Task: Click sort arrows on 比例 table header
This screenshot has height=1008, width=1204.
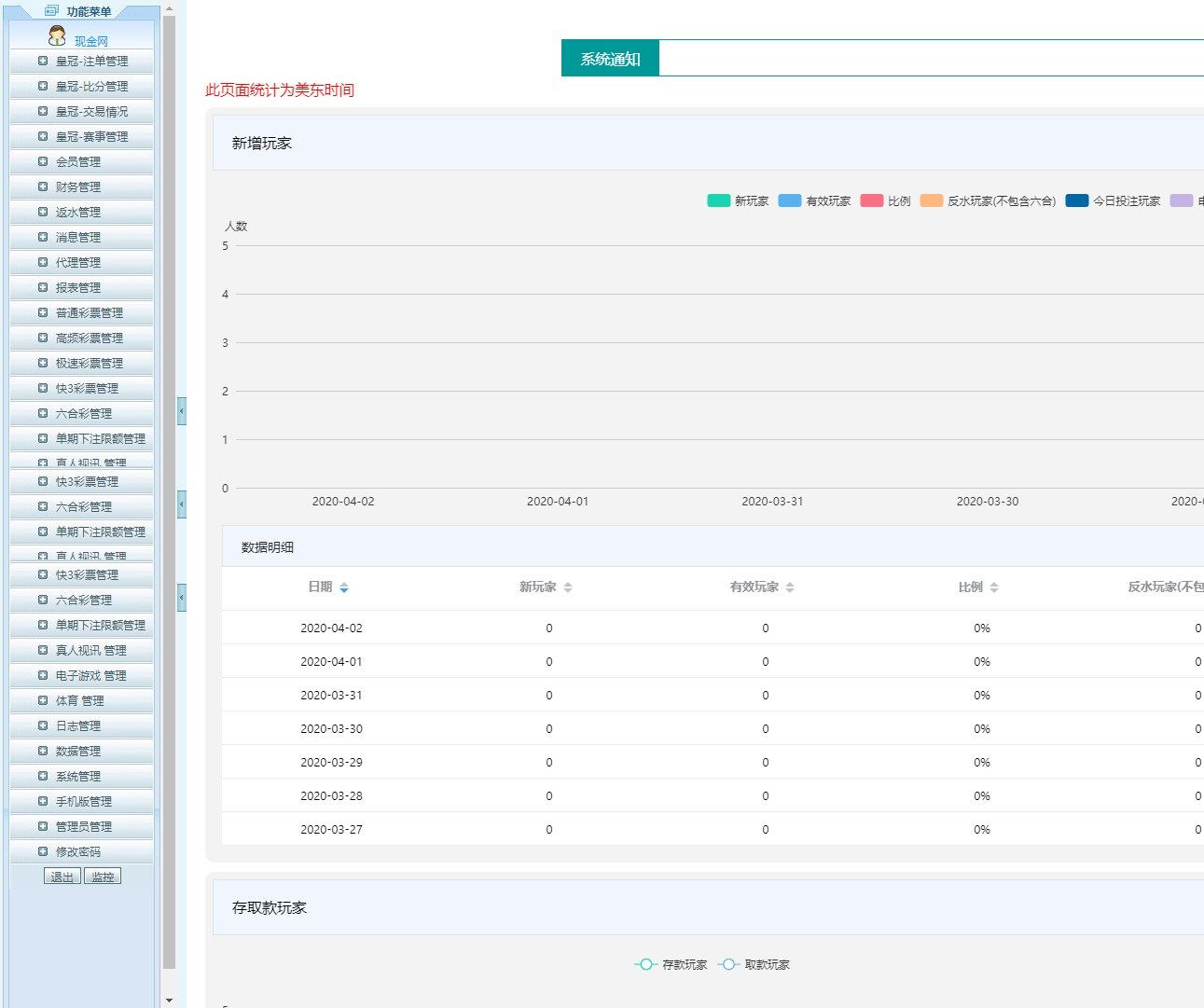Action: pos(994,587)
